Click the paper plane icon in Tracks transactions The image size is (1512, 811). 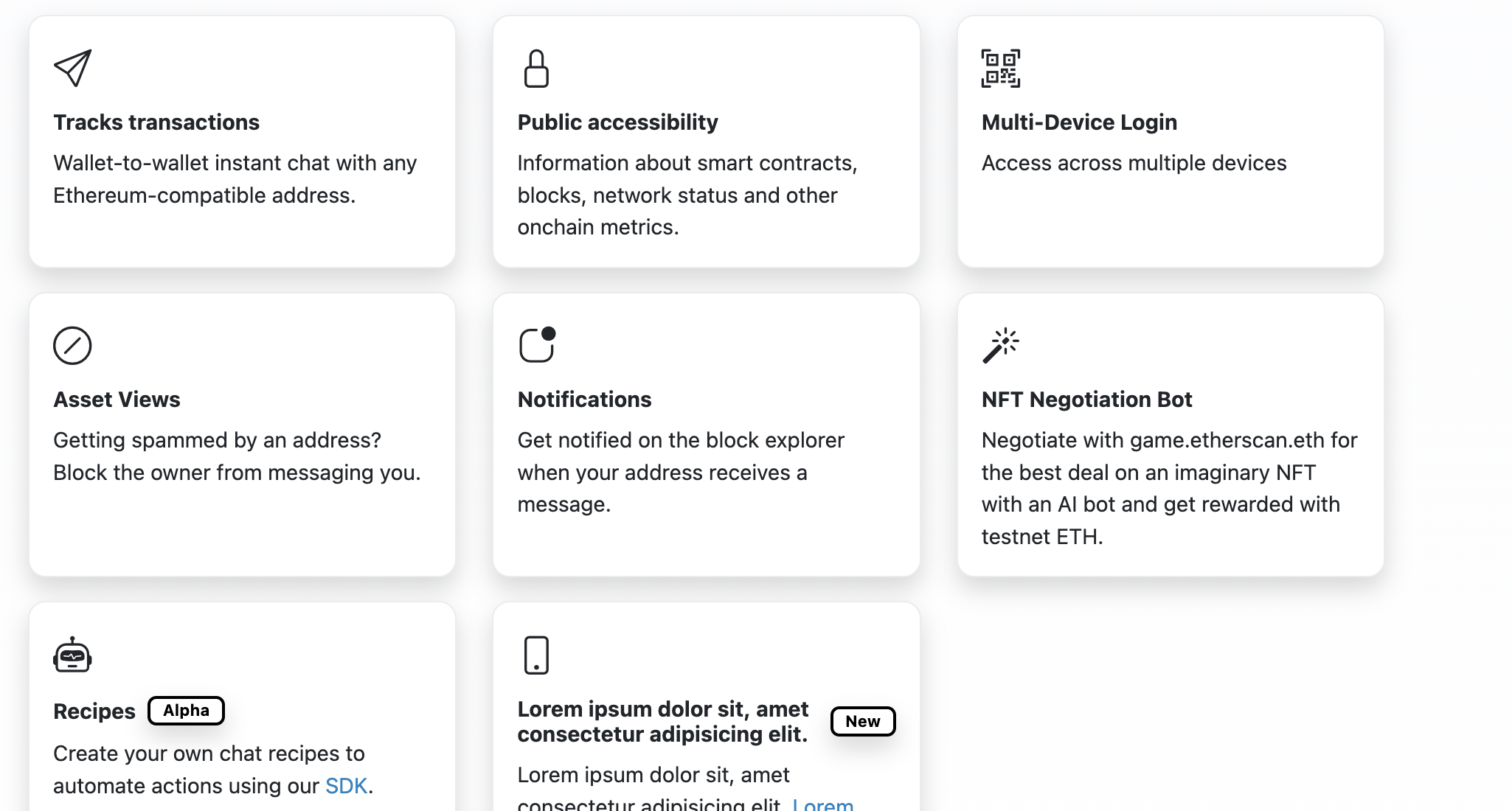(72, 68)
